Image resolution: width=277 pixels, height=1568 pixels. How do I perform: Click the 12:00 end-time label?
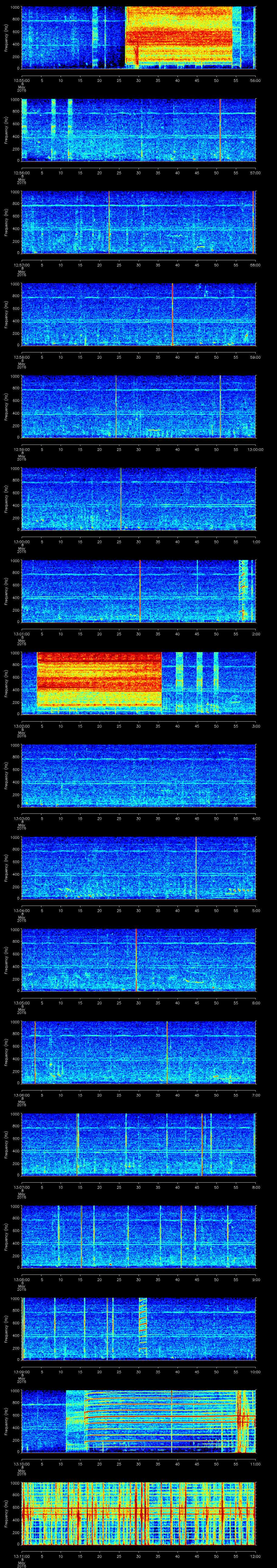click(x=256, y=1556)
